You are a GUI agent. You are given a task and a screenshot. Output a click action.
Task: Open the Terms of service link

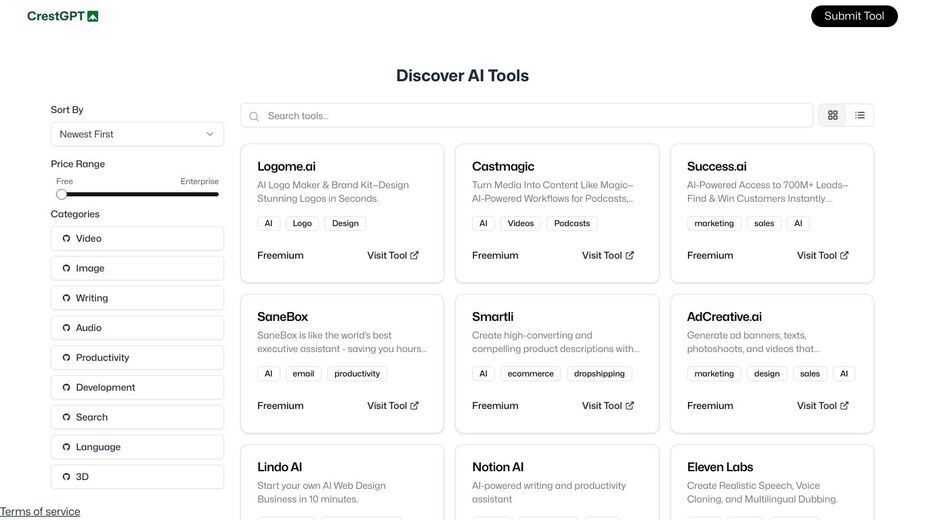[40, 511]
